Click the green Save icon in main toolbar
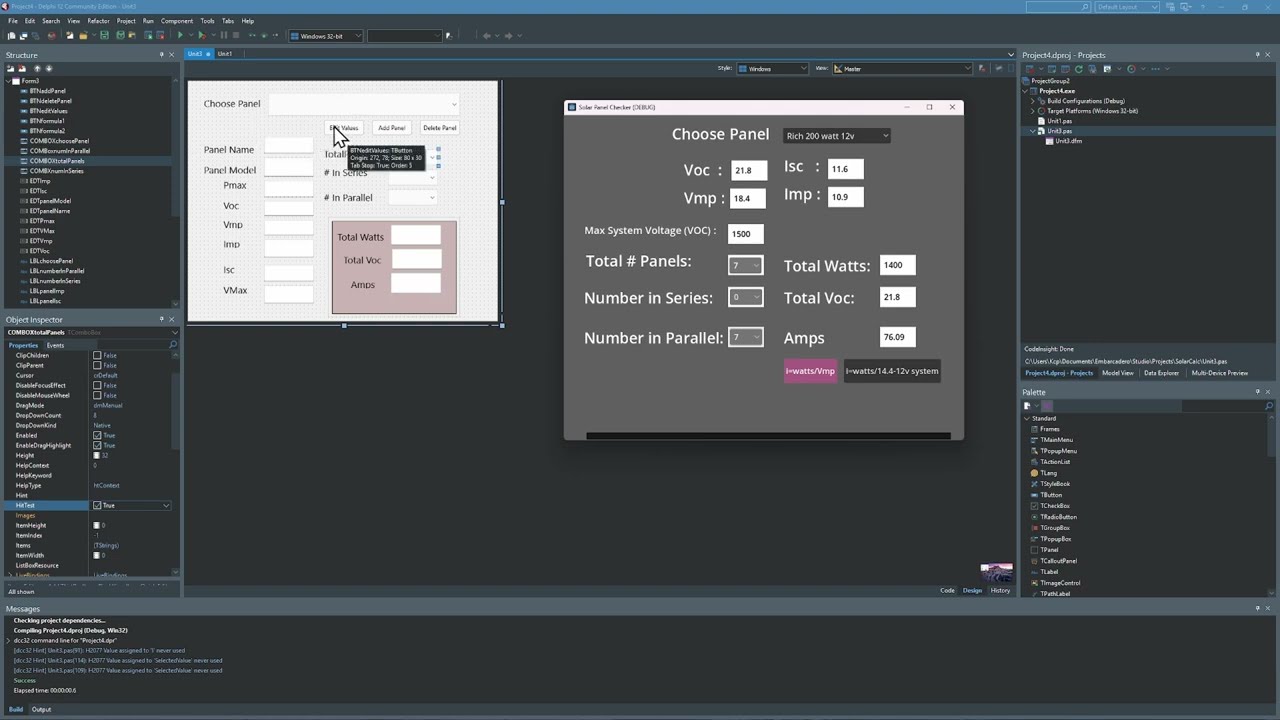 pos(104,35)
